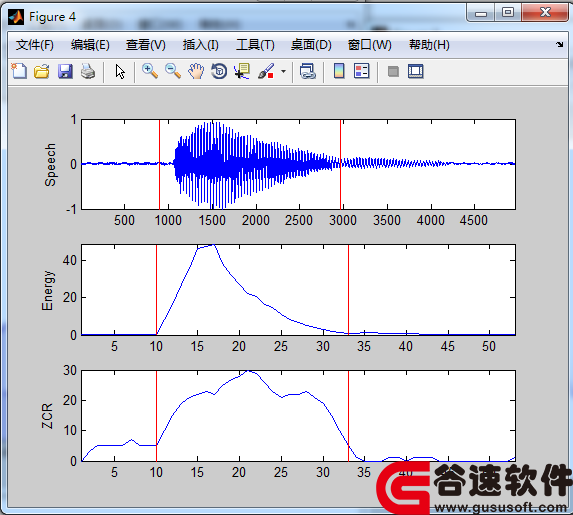Expand the toolbar dock arrow at right
This screenshot has width=573, height=515.
pos(559,45)
